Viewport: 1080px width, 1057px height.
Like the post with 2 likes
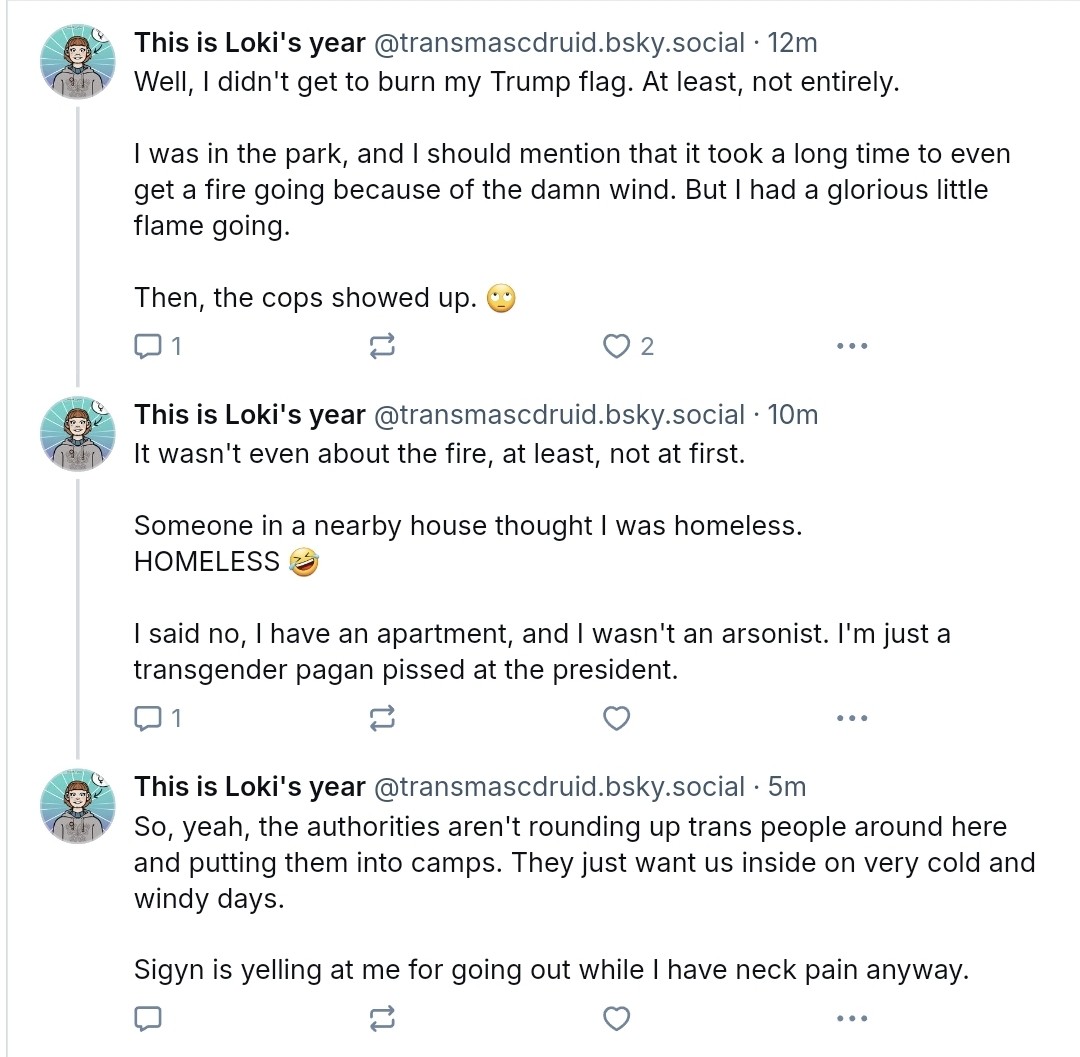(616, 347)
